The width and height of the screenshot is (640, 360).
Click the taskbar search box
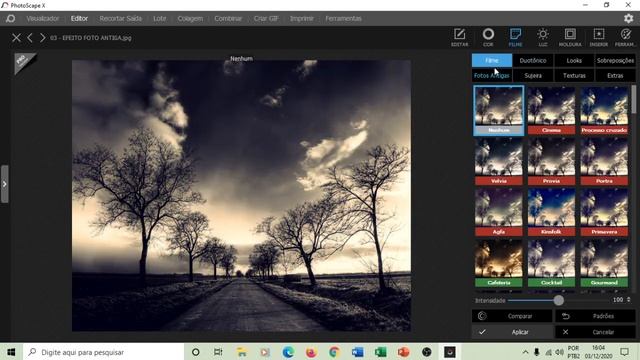104,352
